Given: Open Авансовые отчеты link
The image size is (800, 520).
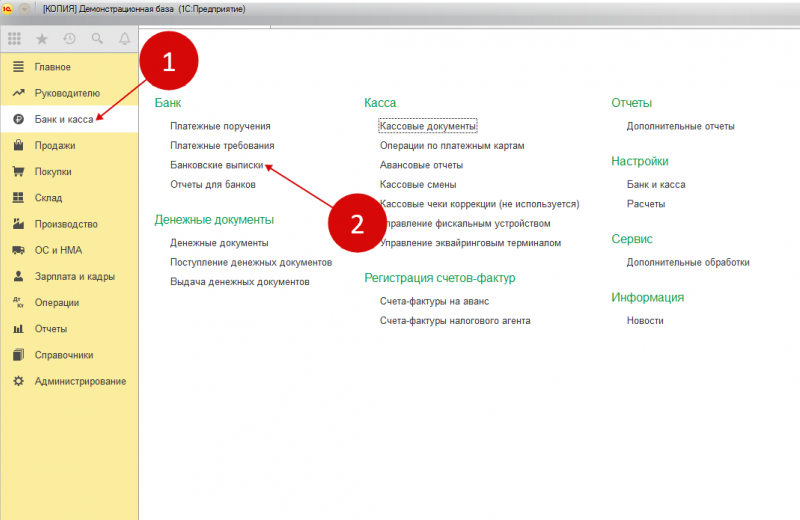Looking at the screenshot, I should point(421,165).
